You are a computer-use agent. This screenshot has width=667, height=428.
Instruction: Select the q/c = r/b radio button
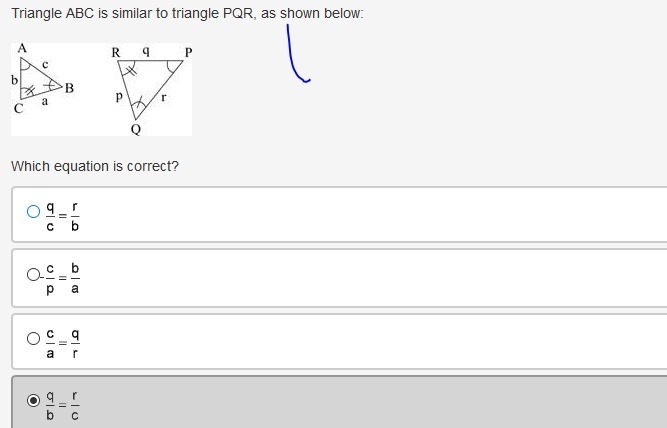[x=33, y=211]
